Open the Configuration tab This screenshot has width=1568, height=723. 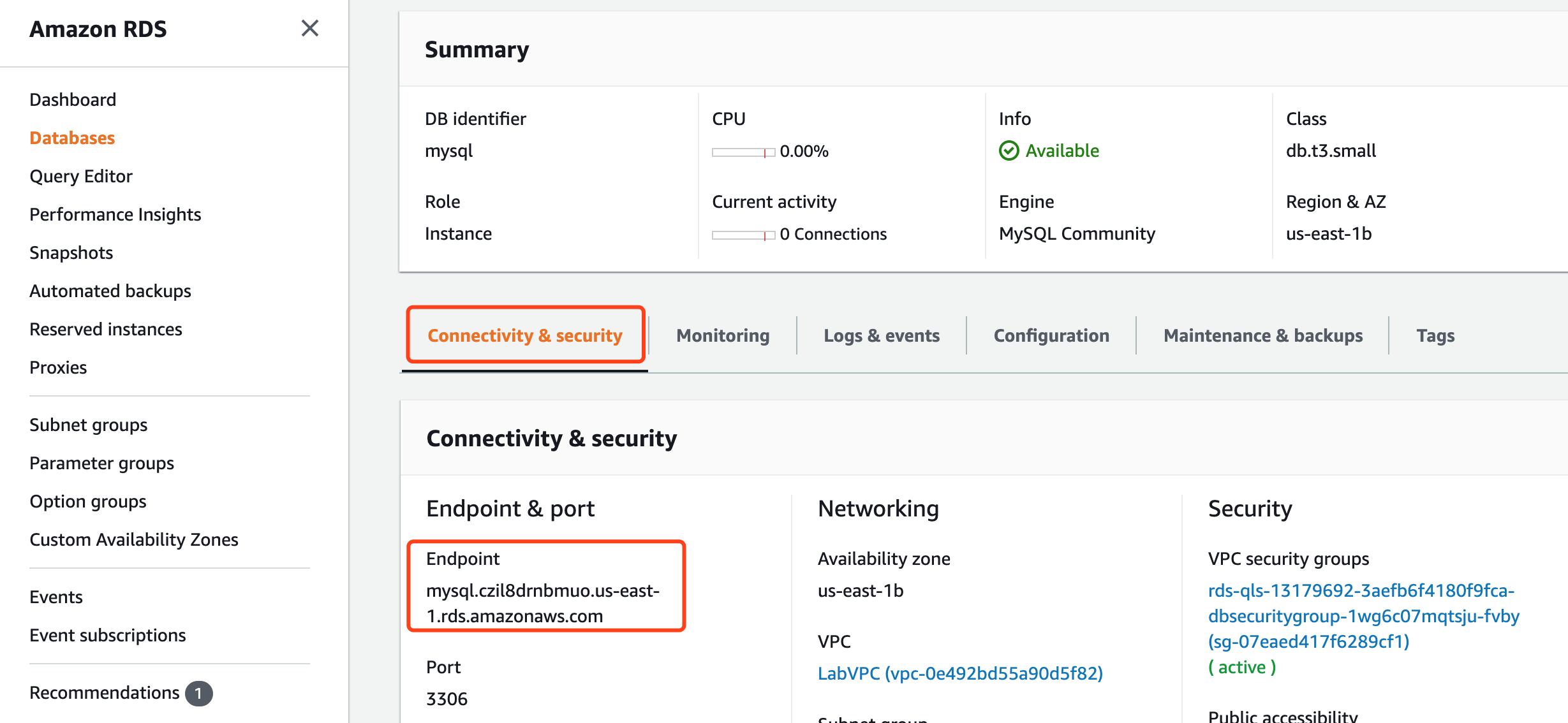coord(1051,335)
